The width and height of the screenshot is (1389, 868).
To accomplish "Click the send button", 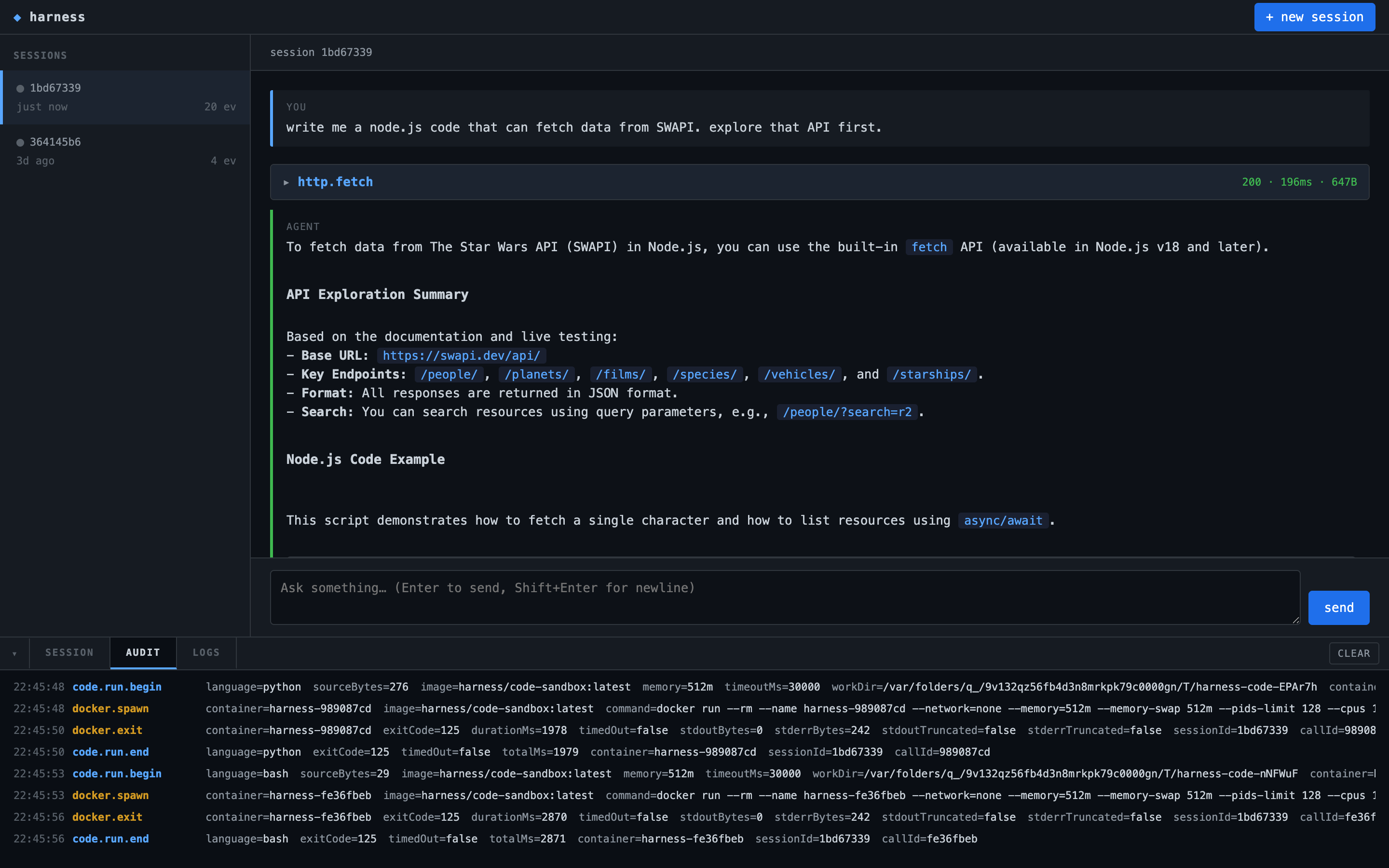I will click(x=1338, y=607).
